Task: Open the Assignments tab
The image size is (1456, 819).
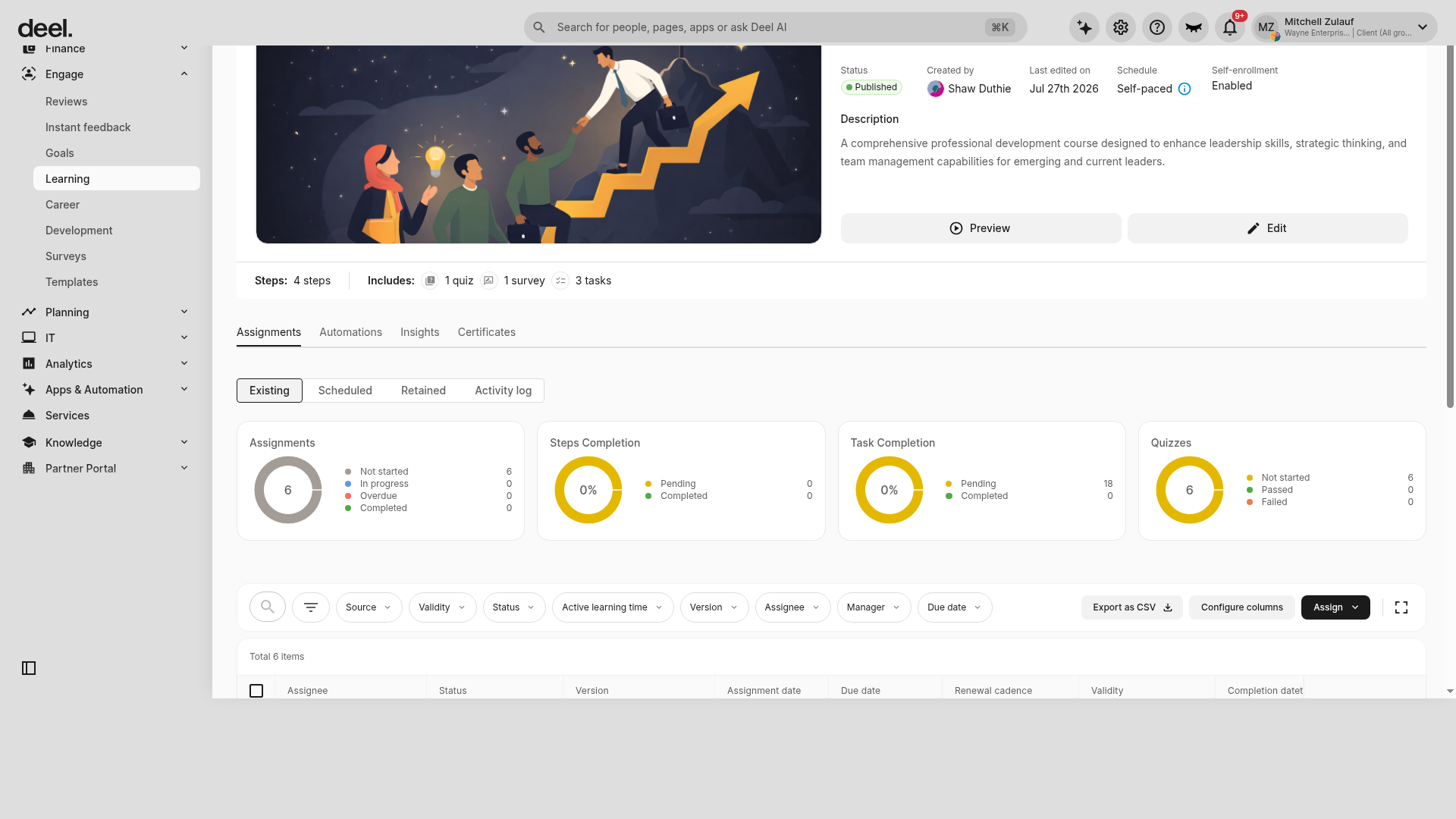Action: point(268,332)
